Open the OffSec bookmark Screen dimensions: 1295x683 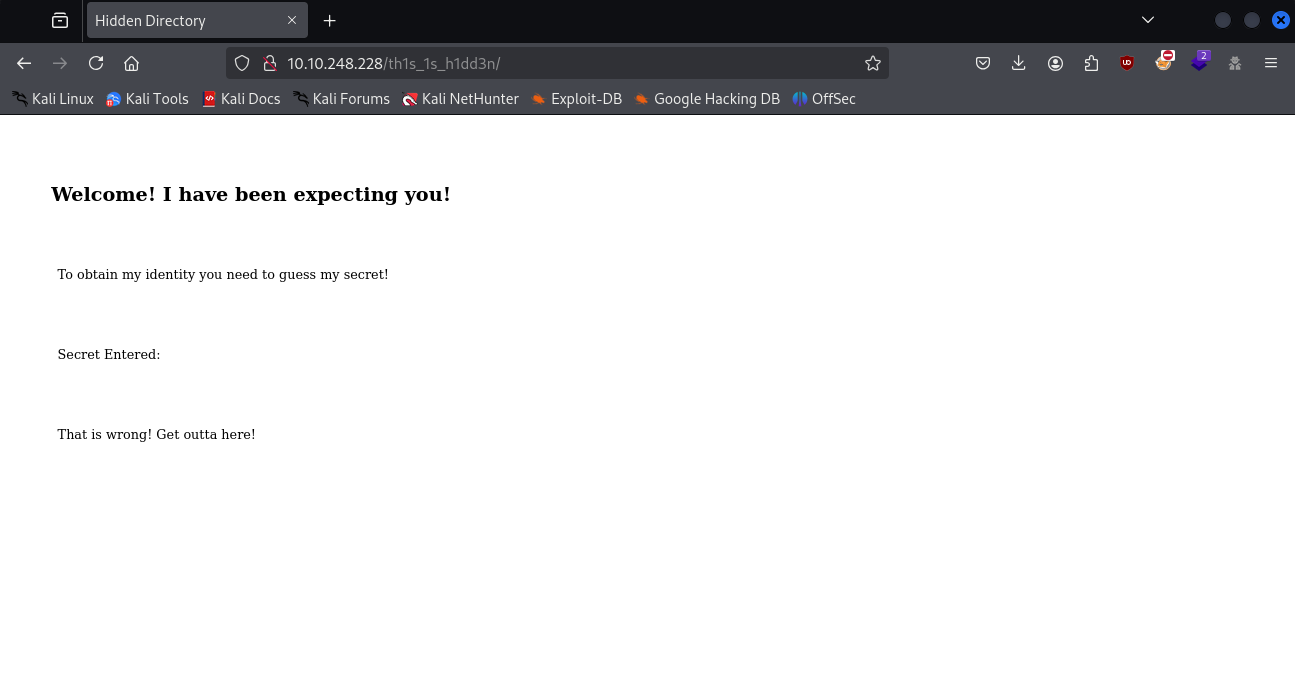pyautogui.click(x=824, y=99)
